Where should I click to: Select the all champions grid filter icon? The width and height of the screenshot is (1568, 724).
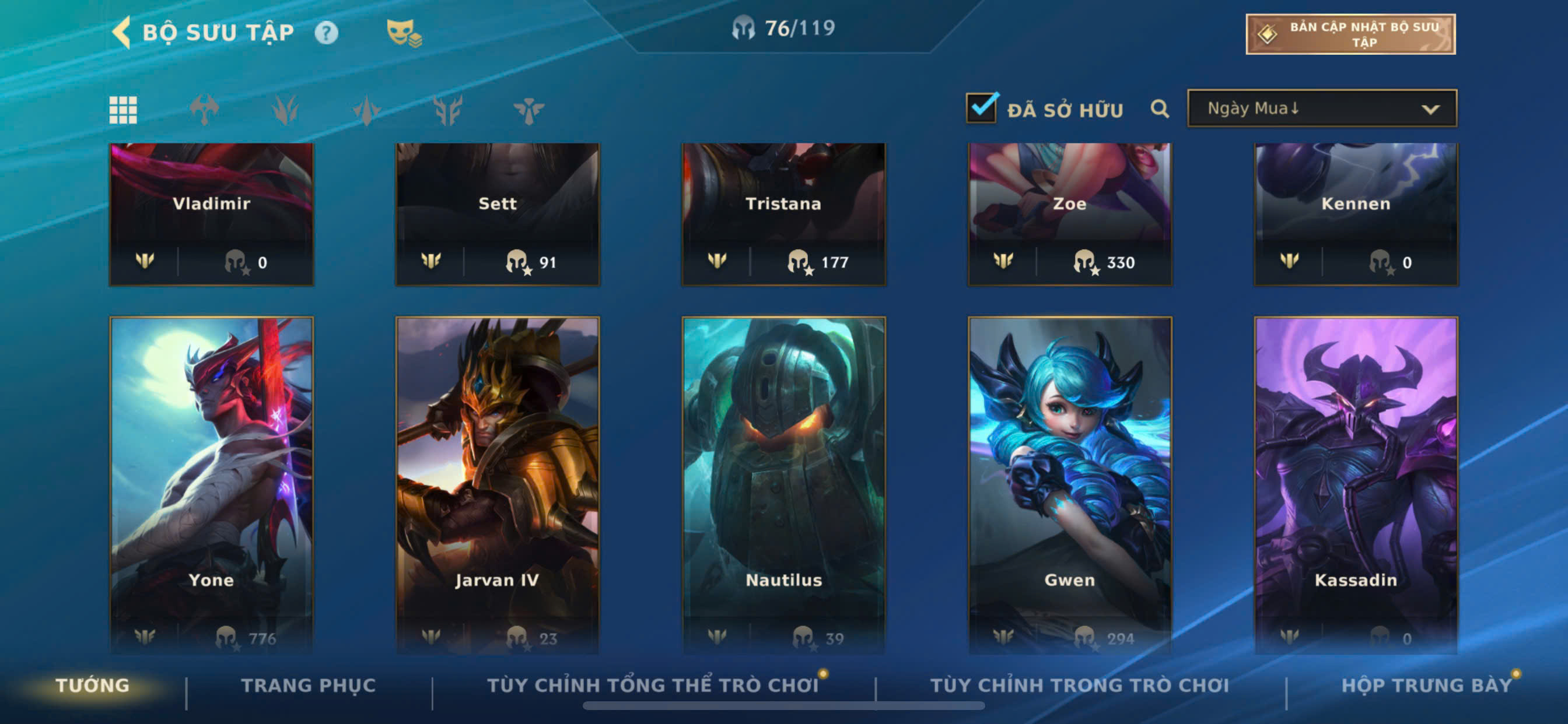pos(123,110)
